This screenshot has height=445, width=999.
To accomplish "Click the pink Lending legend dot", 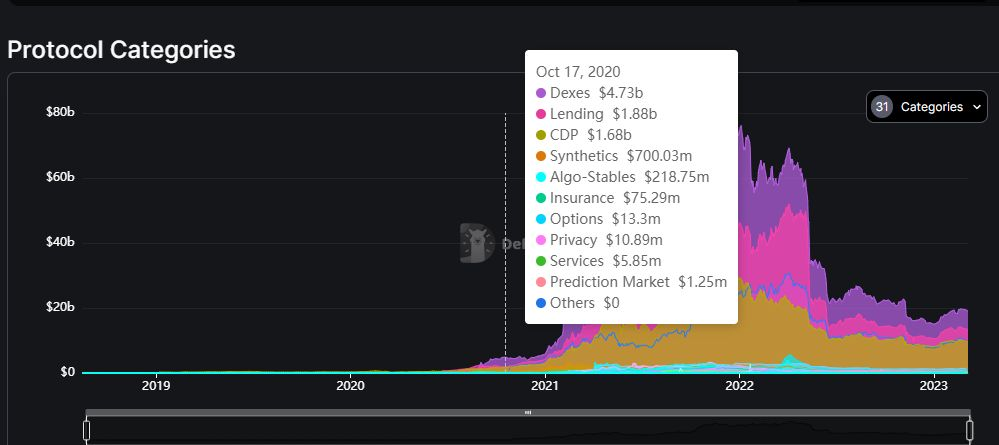I will pos(541,114).
